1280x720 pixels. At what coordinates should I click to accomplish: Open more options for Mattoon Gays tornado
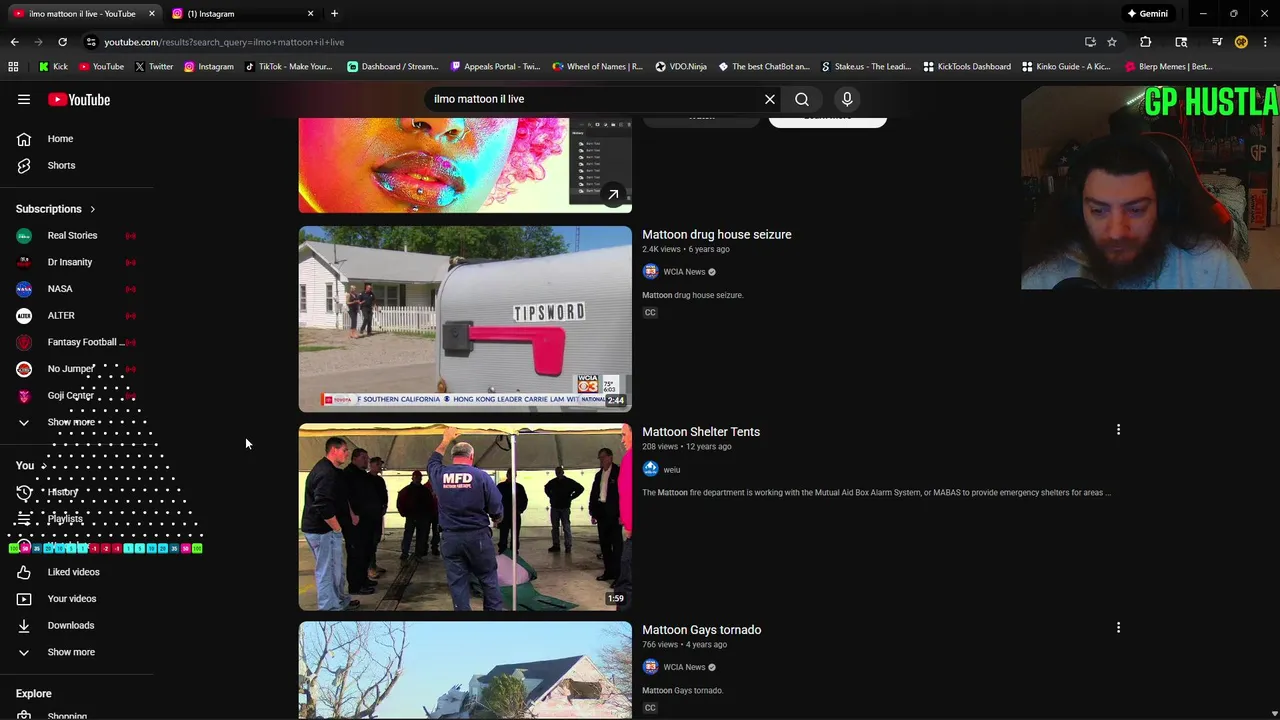pyautogui.click(x=1118, y=628)
